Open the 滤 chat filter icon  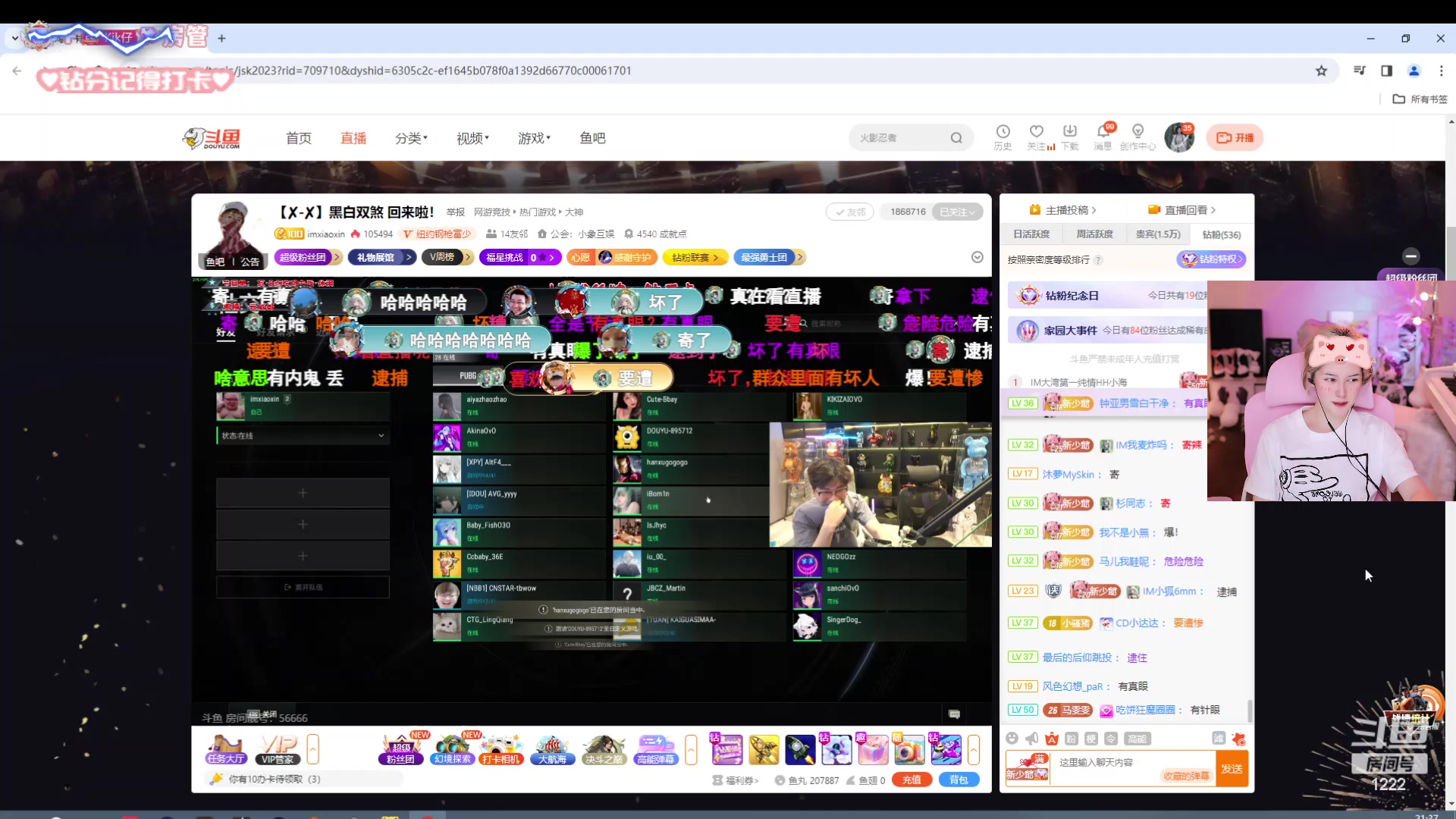click(x=1219, y=739)
